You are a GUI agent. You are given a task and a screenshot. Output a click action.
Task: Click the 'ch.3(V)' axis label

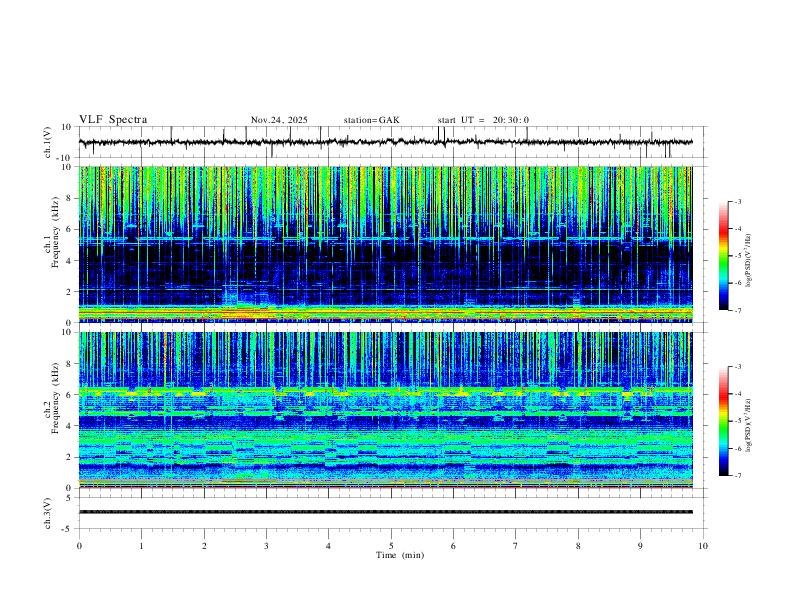point(48,513)
